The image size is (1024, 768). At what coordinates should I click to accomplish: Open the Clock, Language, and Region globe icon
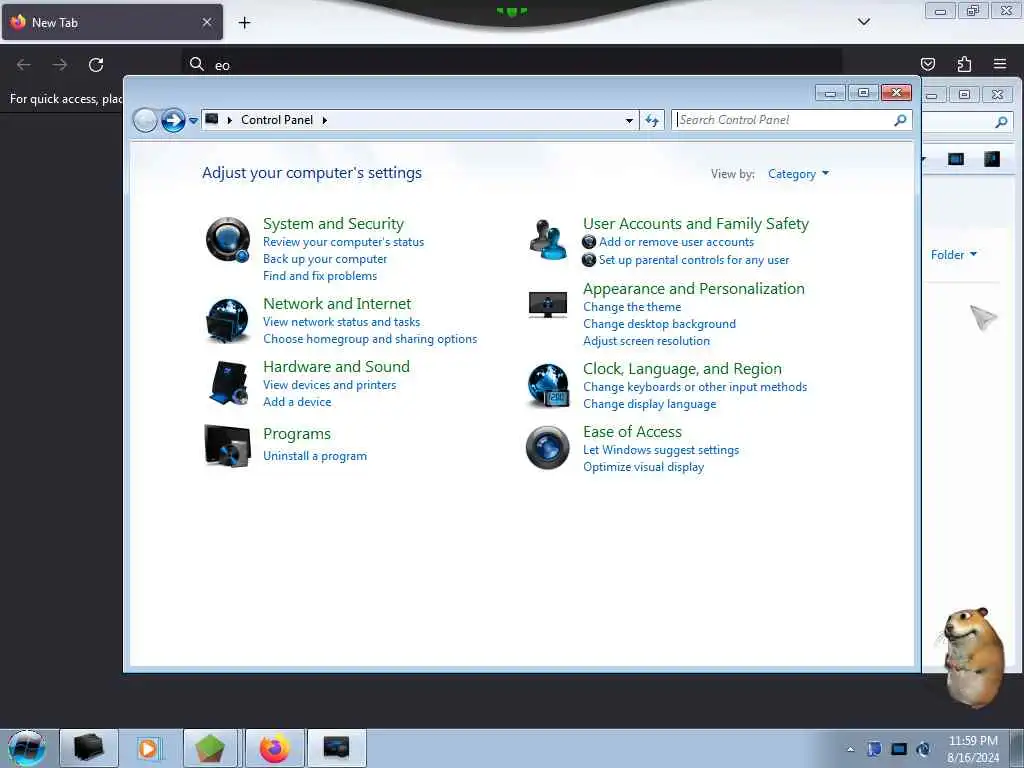click(x=547, y=385)
